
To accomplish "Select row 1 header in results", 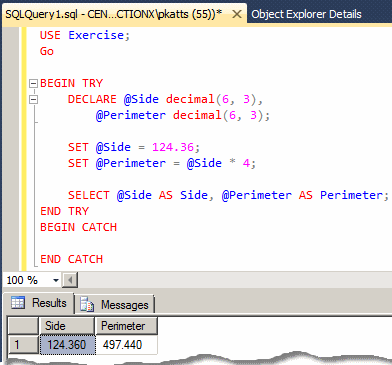I will click(23, 345).
